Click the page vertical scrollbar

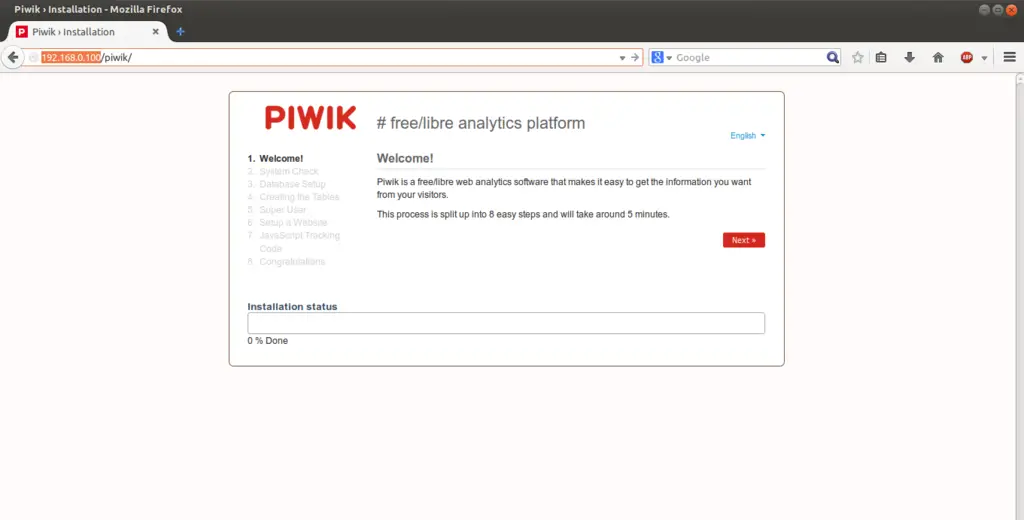(x=1020, y=297)
